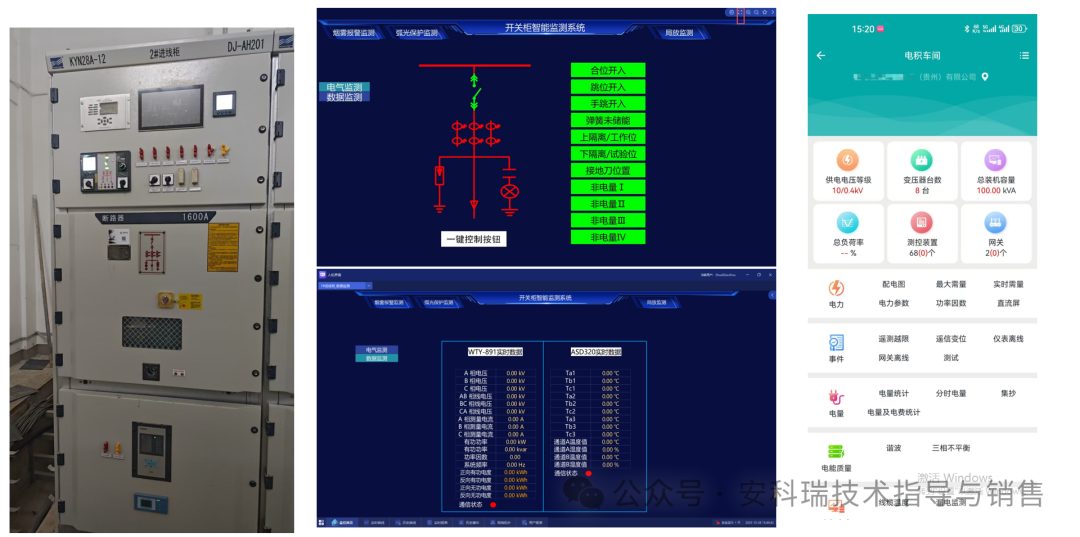Toggle the 接地刀位置 status indicator
Image resolution: width=1080 pixels, height=537 pixels.
(608, 171)
